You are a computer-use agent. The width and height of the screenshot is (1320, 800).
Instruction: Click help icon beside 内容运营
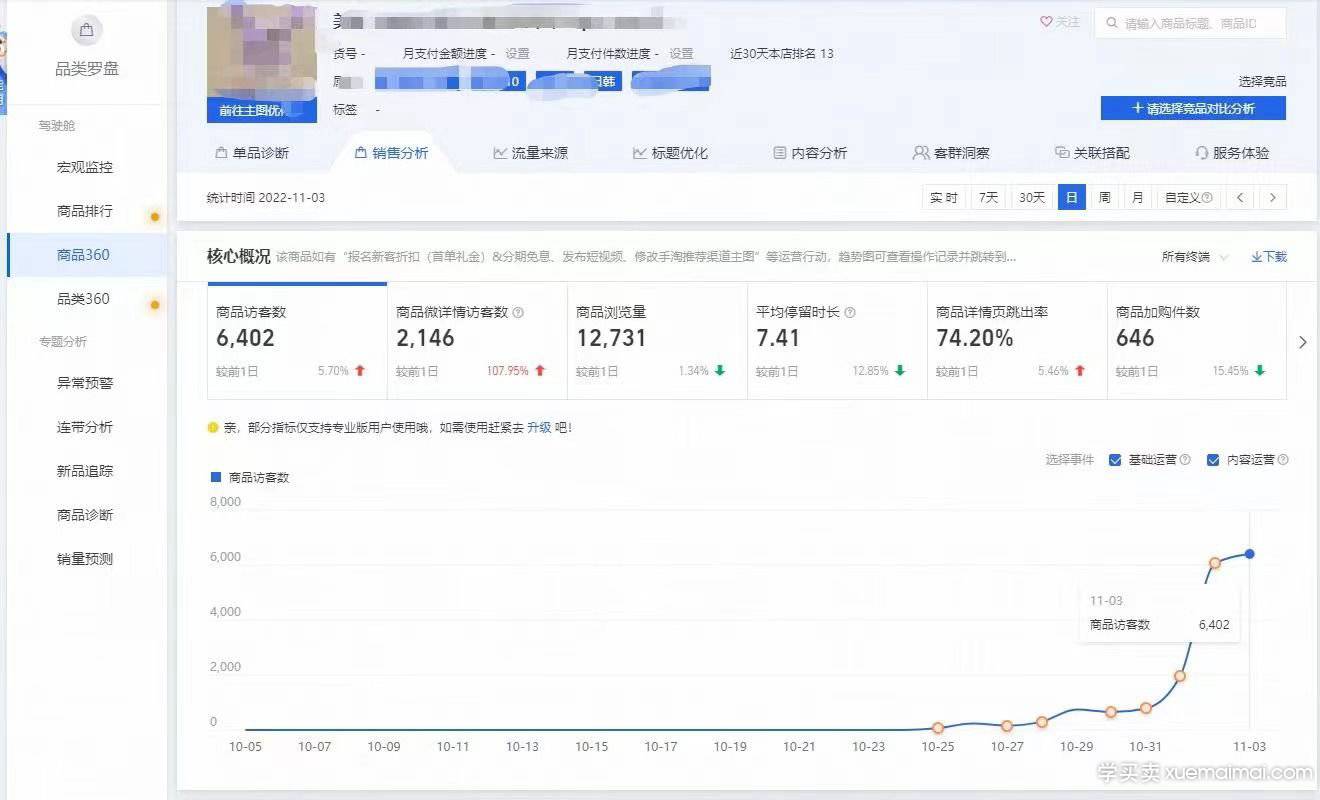point(1283,460)
